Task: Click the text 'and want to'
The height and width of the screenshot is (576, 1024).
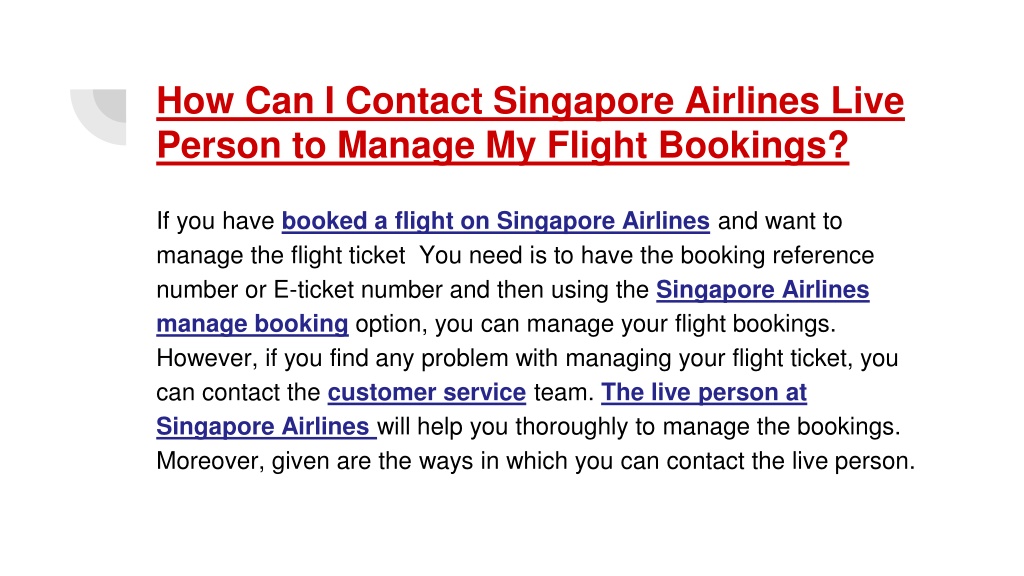Action: click(780, 221)
